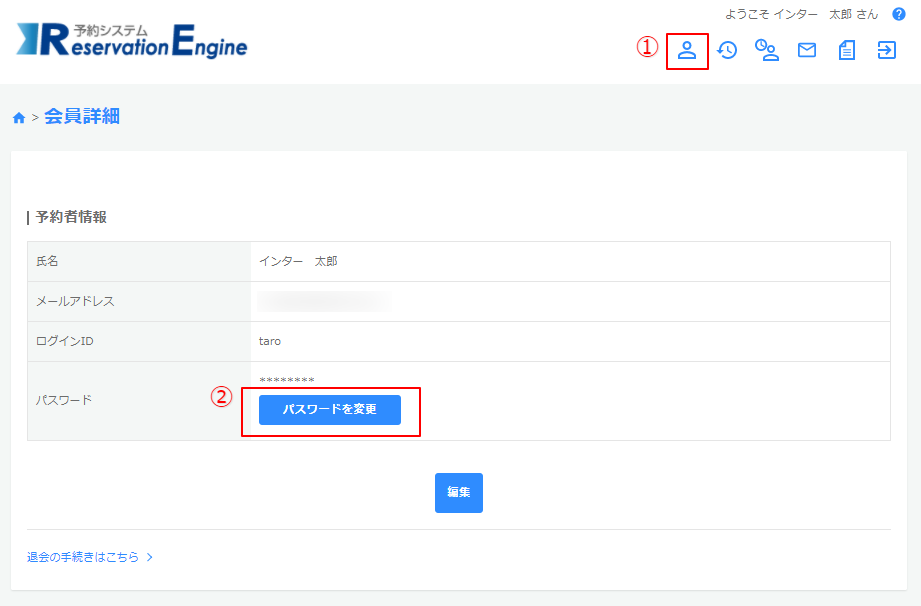Open the 退会の手続きはこちら link

point(83,557)
